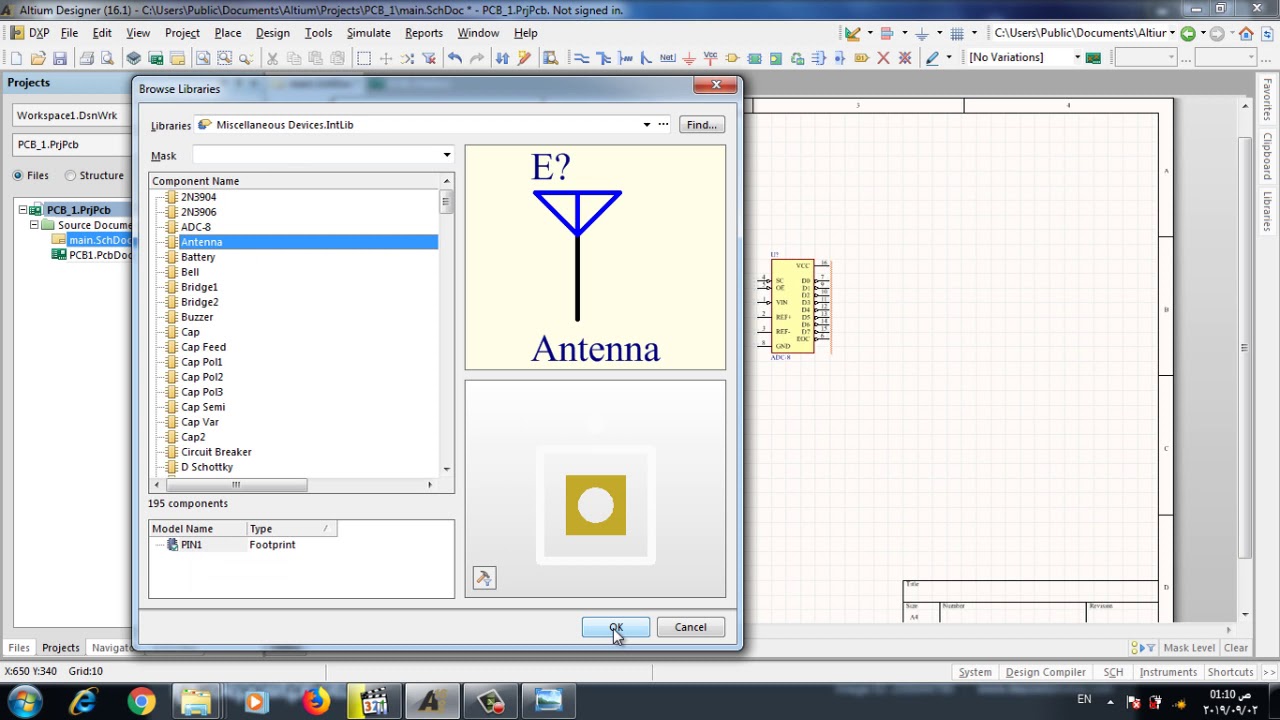
Task: Click the undo arrow icon
Action: click(x=454, y=58)
